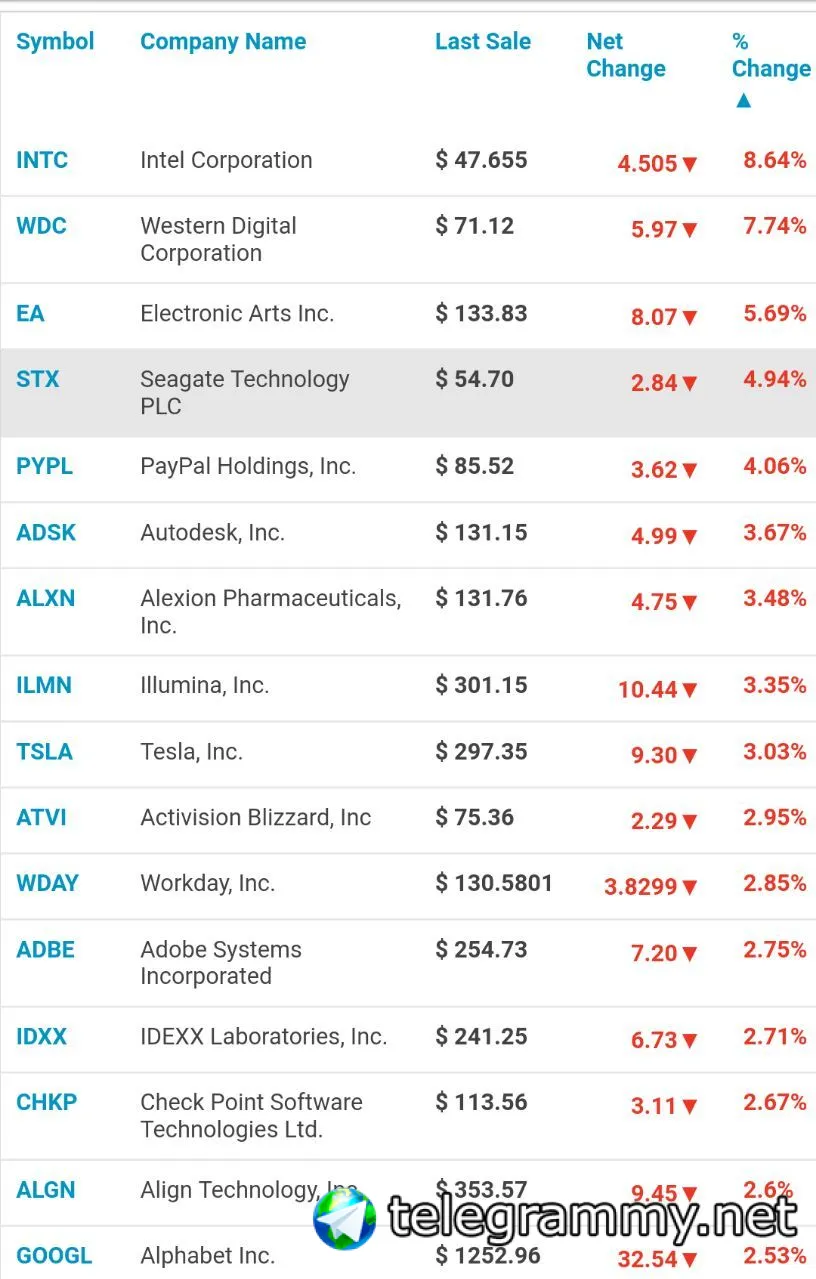Sort by the Last Sale header
Viewport: 816px width, 1279px height.
(x=483, y=42)
